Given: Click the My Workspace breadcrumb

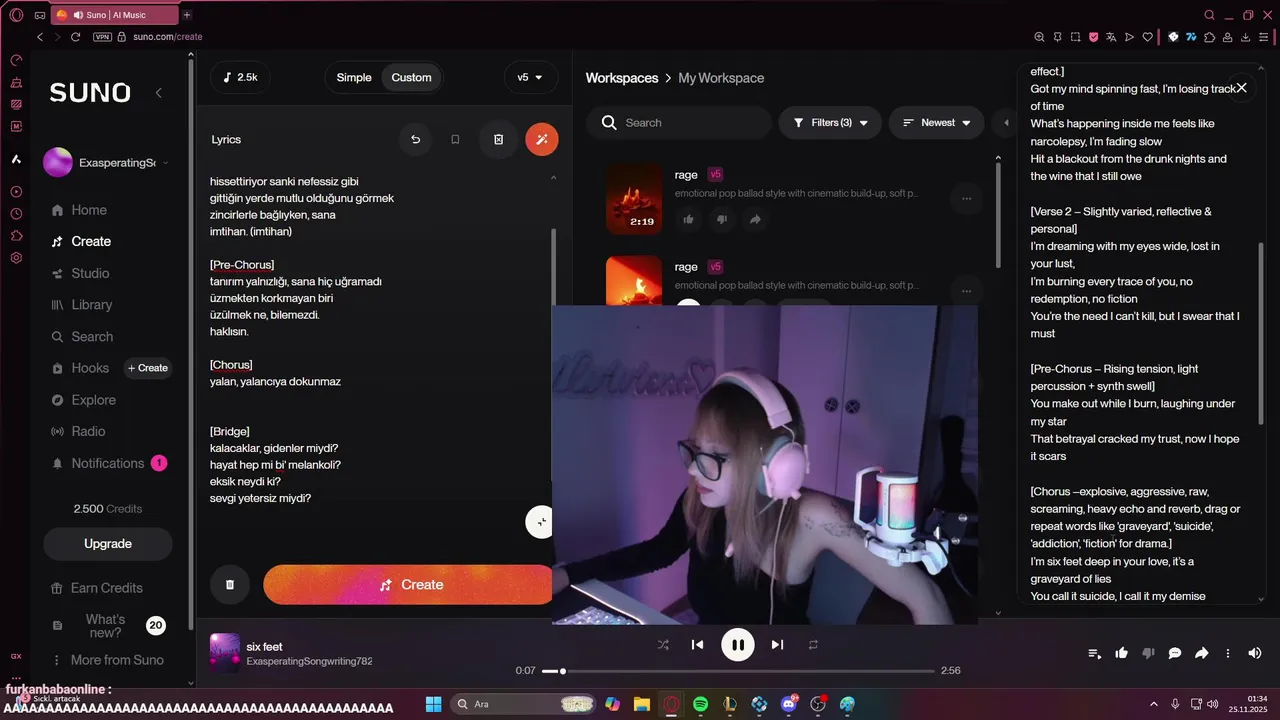Looking at the screenshot, I should 721,78.
